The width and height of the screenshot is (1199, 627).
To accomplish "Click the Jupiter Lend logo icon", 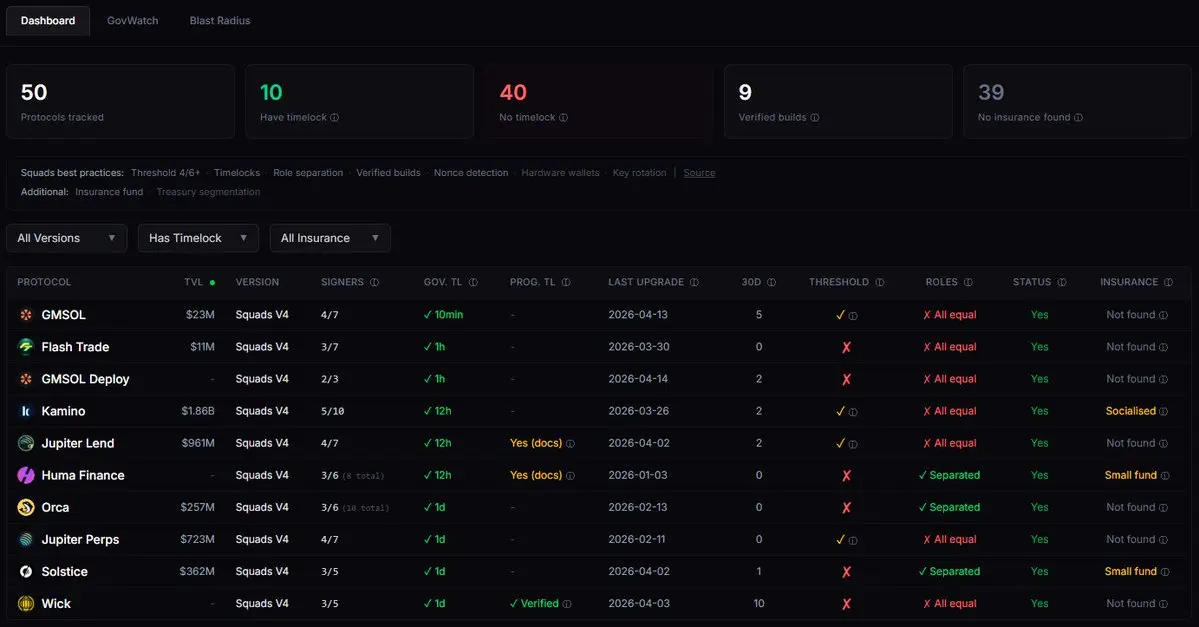I will point(26,443).
